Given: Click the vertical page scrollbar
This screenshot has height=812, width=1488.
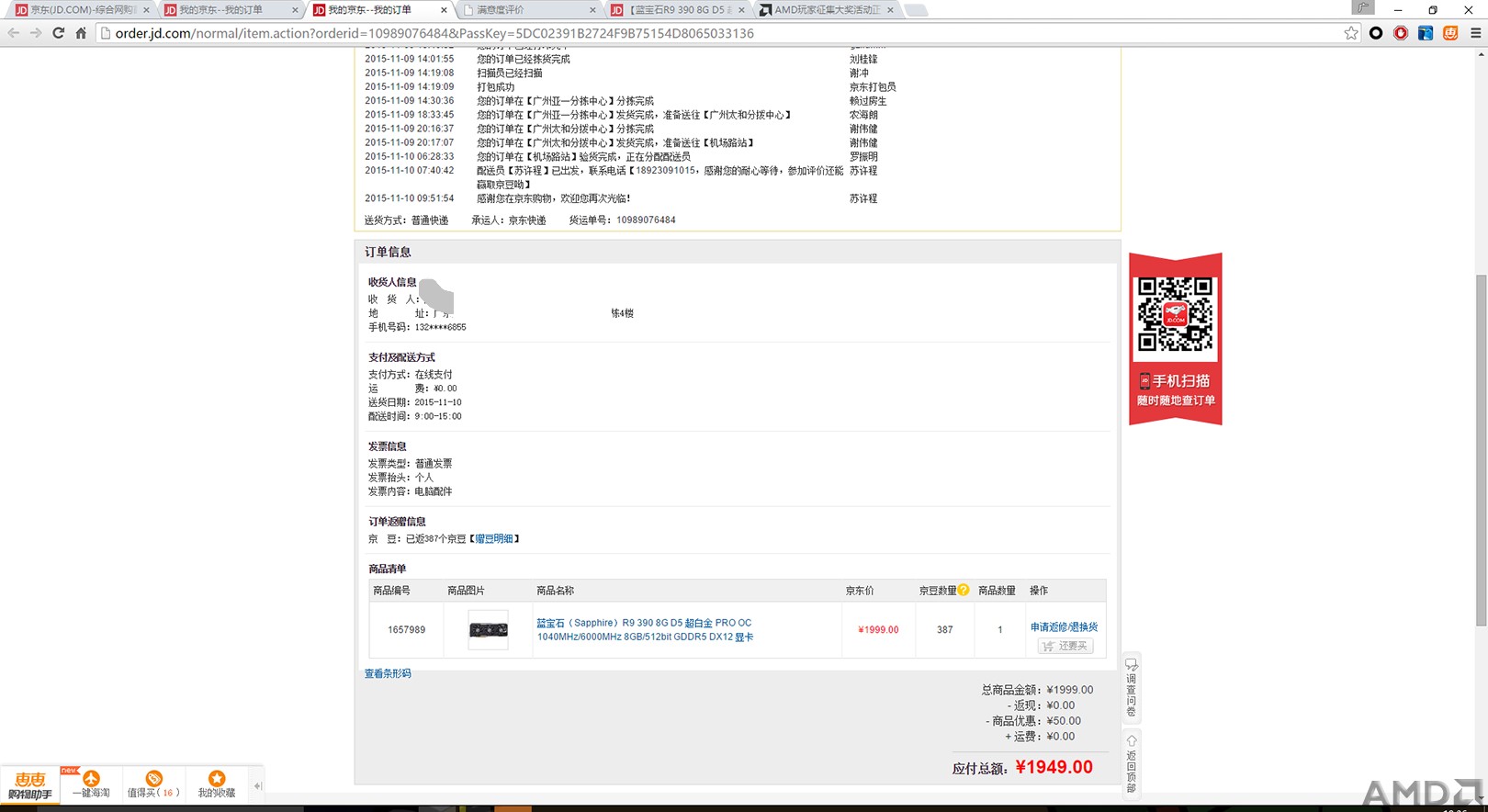Looking at the screenshot, I should 1481,450.
